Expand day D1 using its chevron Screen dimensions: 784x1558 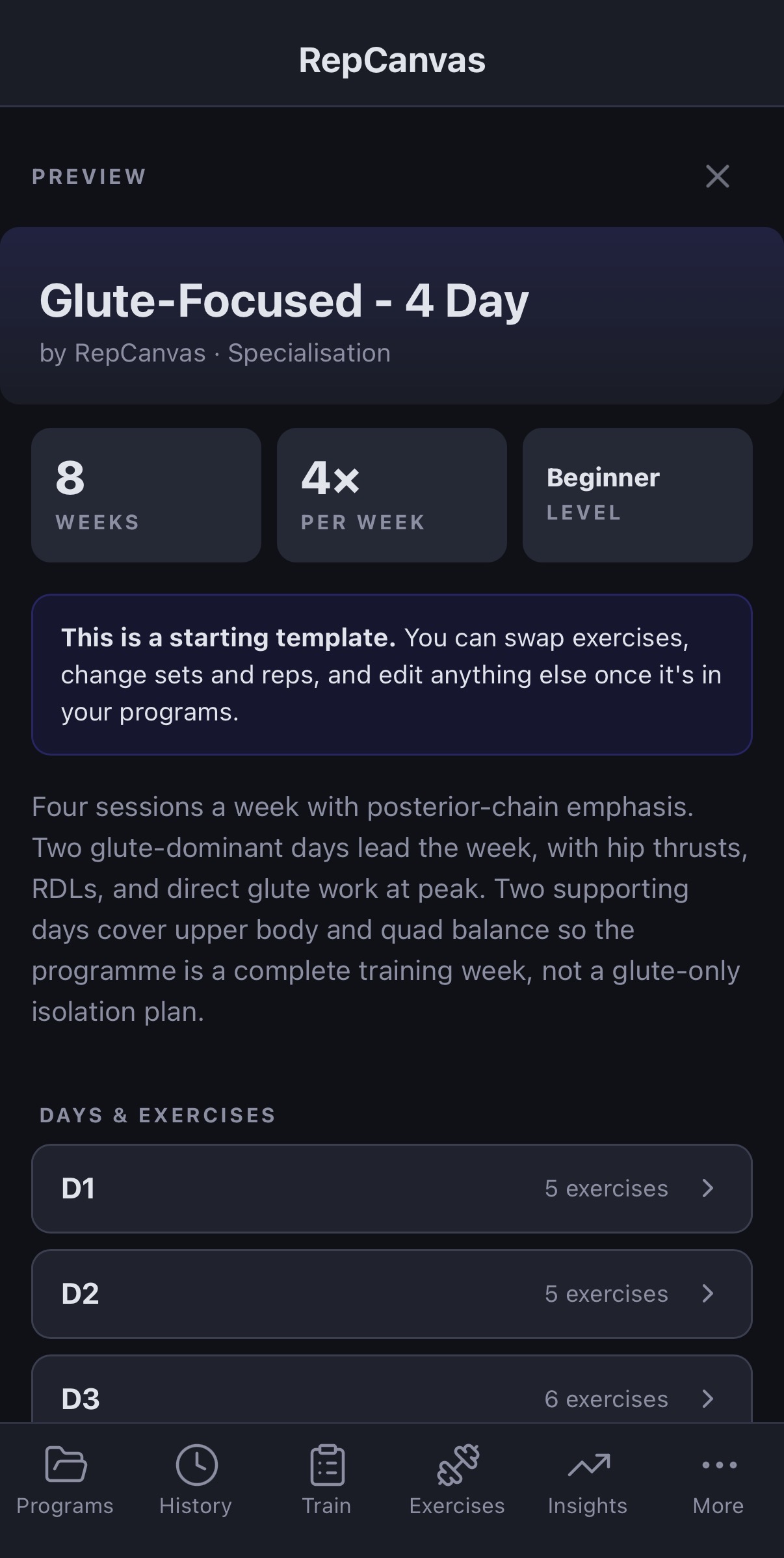(x=708, y=1188)
